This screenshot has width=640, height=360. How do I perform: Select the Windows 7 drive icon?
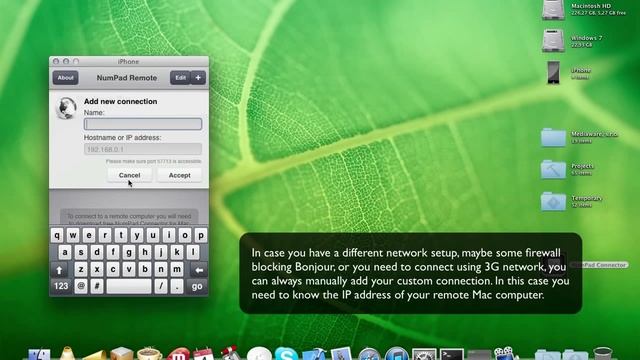(553, 40)
